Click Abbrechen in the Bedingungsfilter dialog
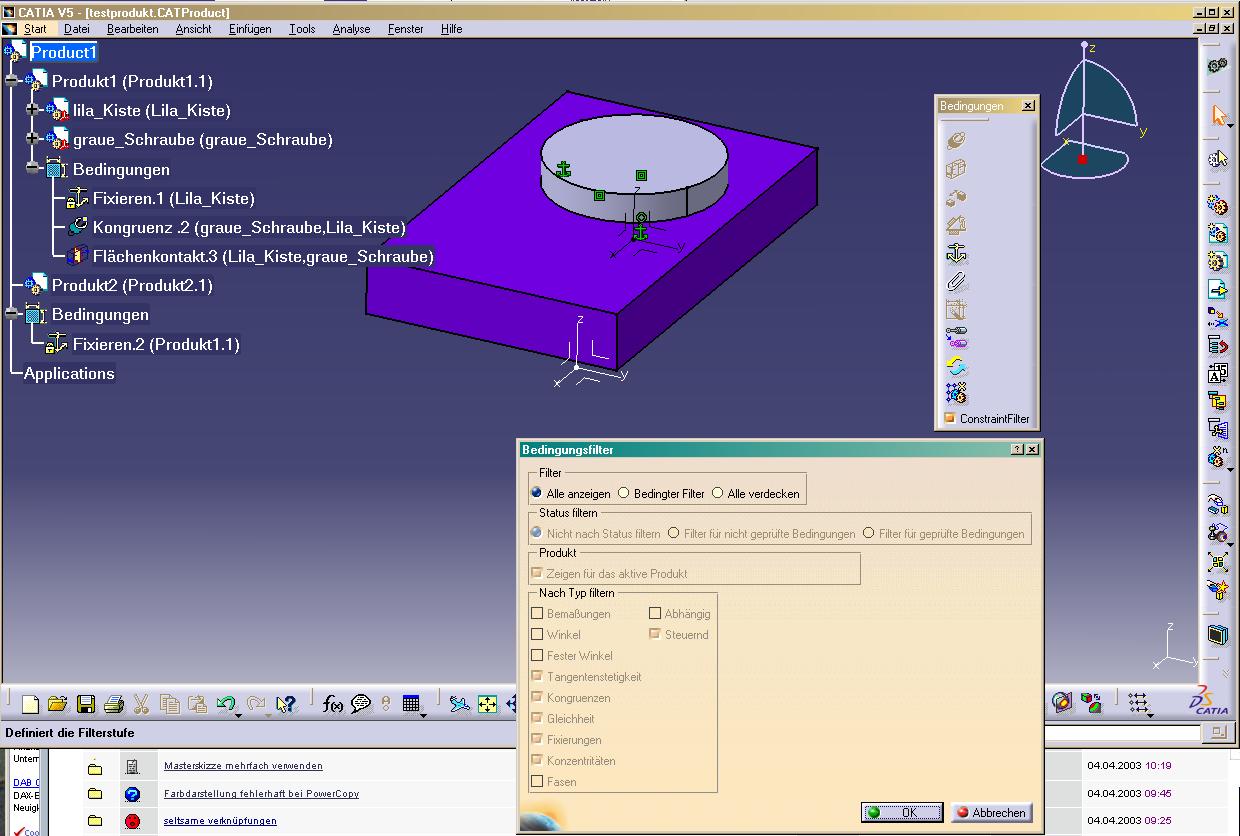The image size is (1240, 836). pos(991,812)
